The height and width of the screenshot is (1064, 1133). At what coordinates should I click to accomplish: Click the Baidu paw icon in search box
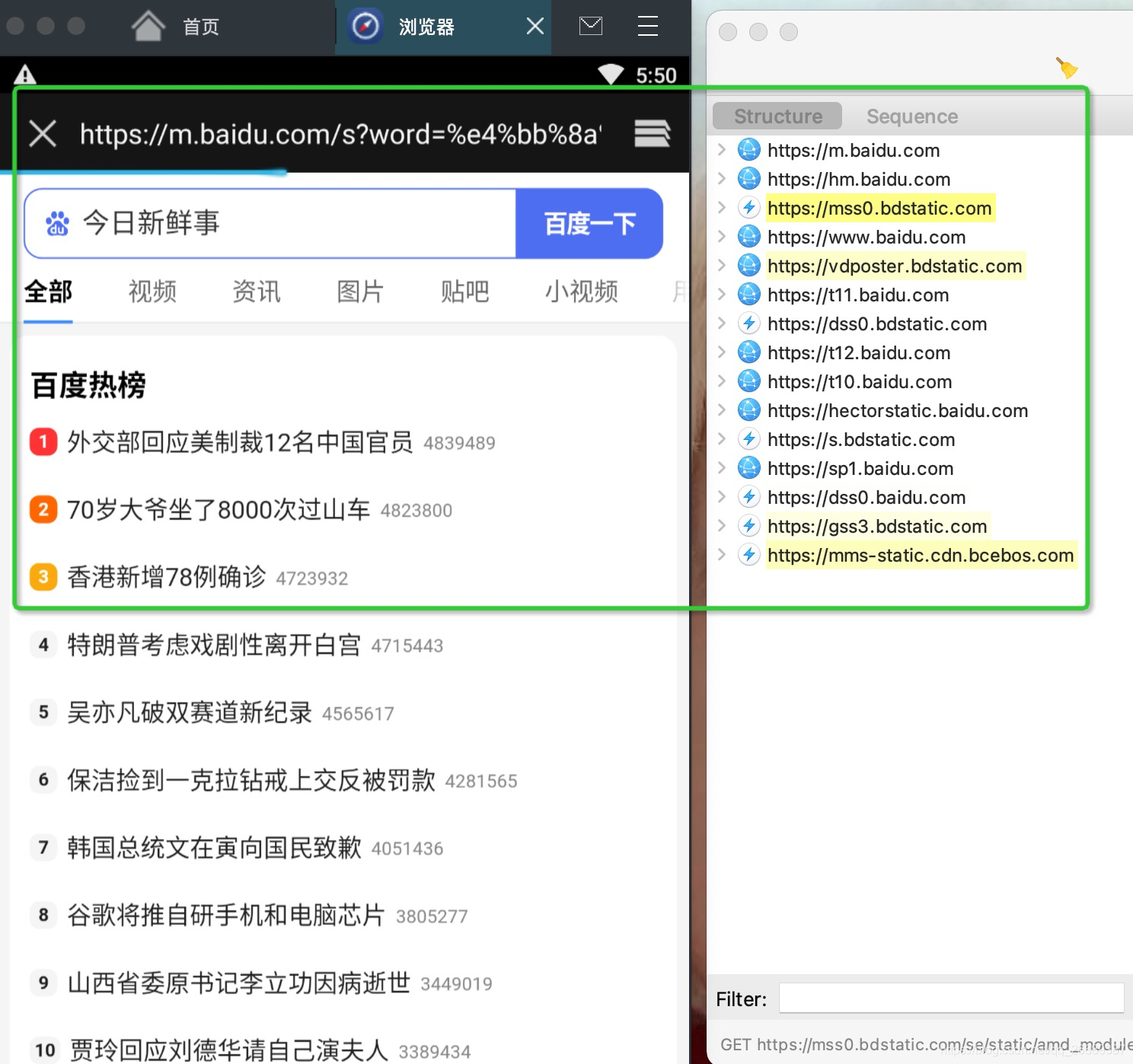pos(57,224)
